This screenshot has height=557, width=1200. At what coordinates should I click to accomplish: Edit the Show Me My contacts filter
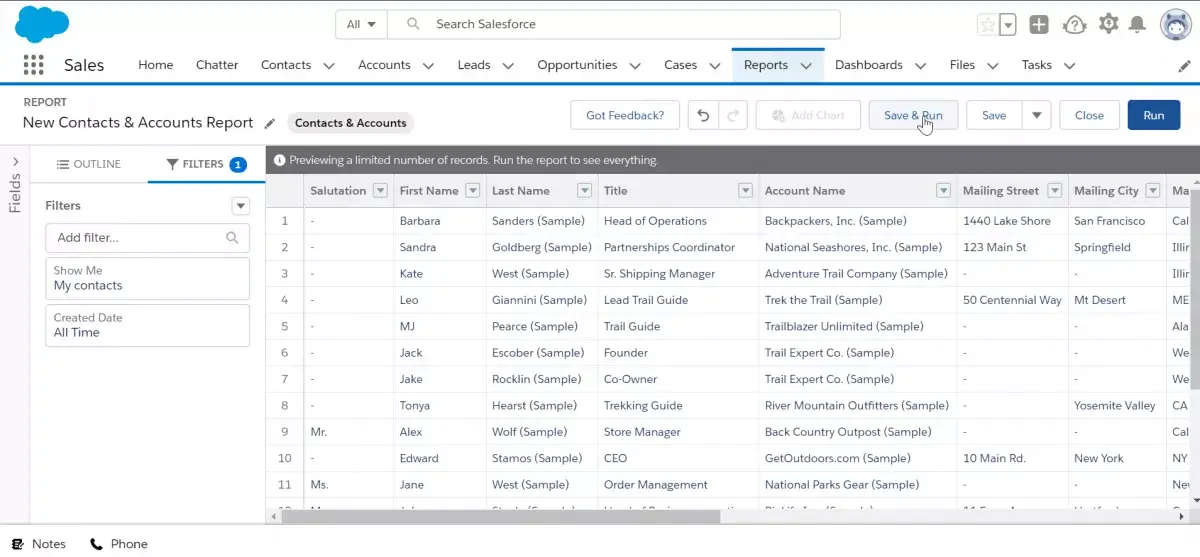pos(147,278)
